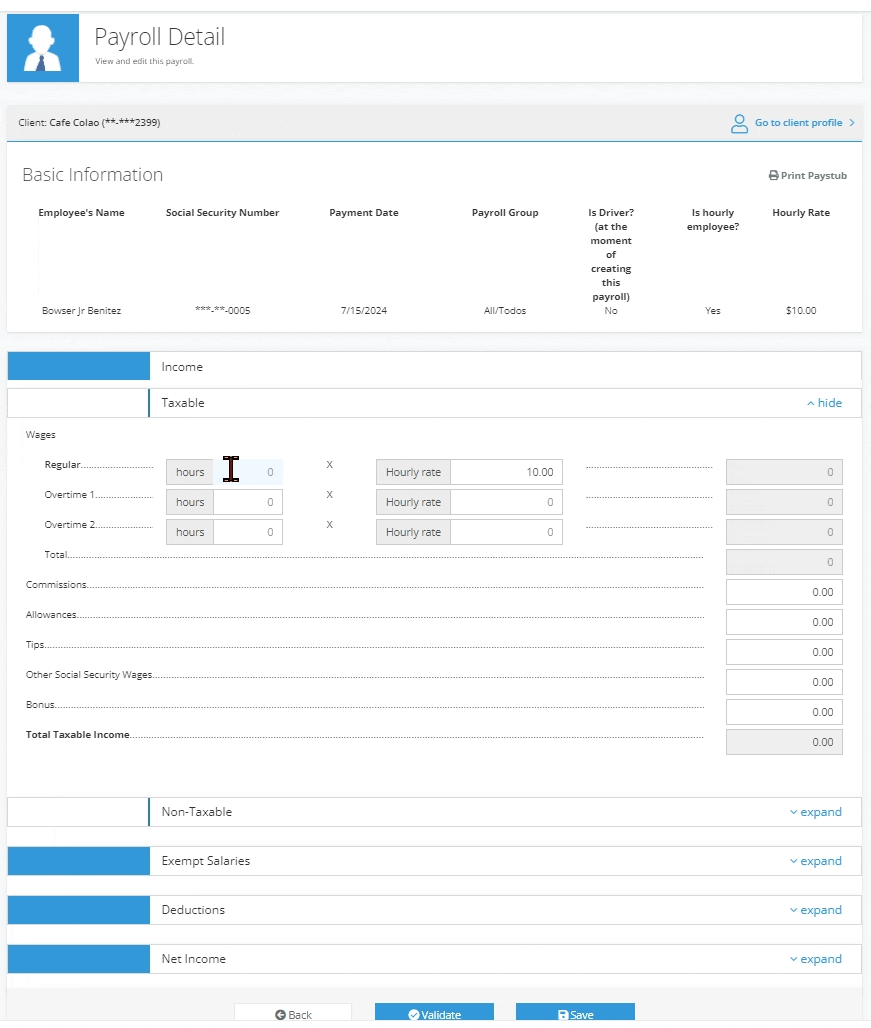Click the employee name Bowser Jr Benitez
This screenshot has width=871, height=1028.
[x=81, y=311]
